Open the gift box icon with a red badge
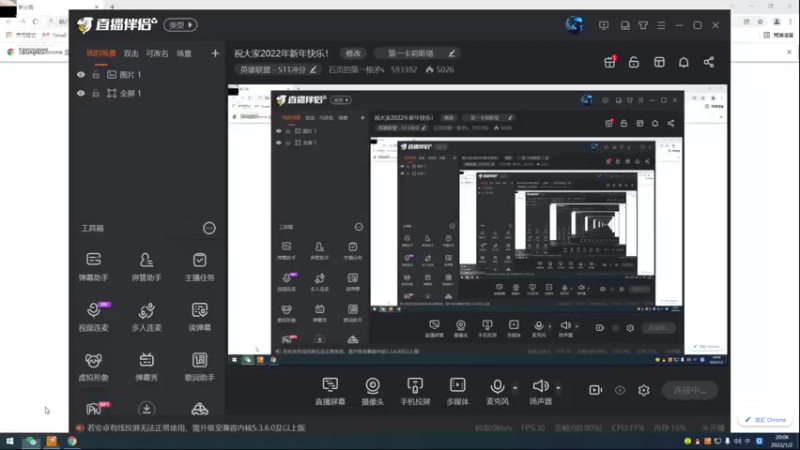 click(x=610, y=62)
